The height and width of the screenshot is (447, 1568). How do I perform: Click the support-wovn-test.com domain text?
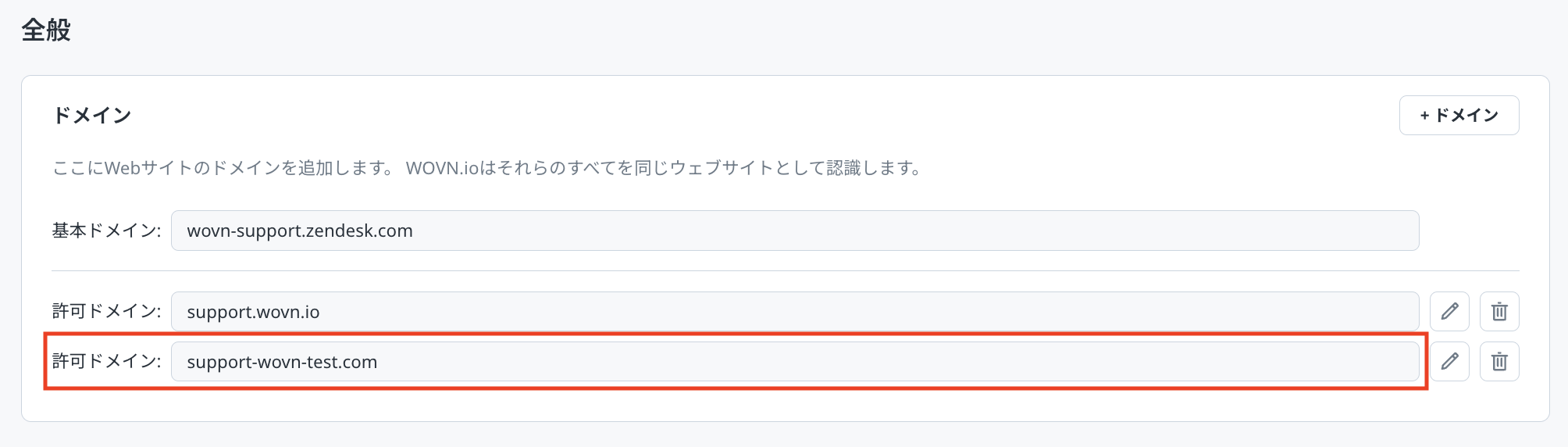pyautogui.click(x=282, y=363)
